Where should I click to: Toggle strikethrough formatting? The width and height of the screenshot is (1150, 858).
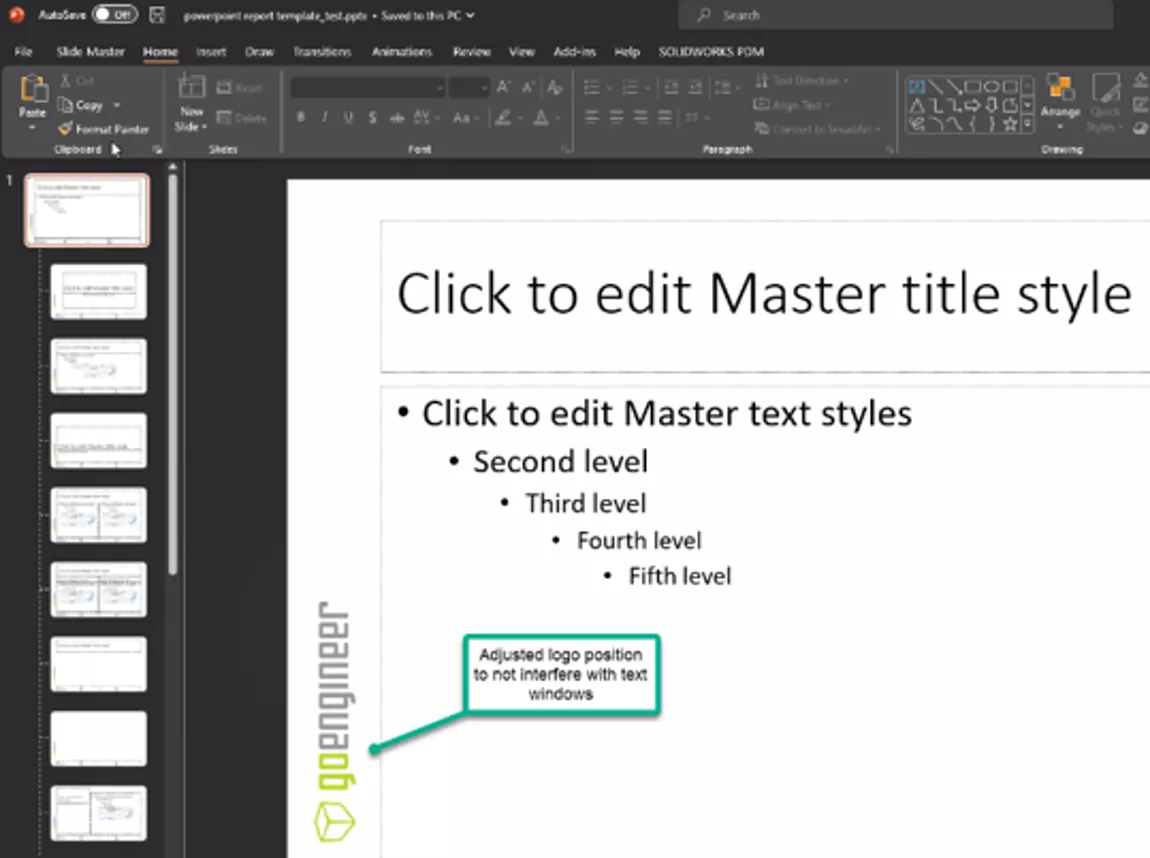pos(397,117)
